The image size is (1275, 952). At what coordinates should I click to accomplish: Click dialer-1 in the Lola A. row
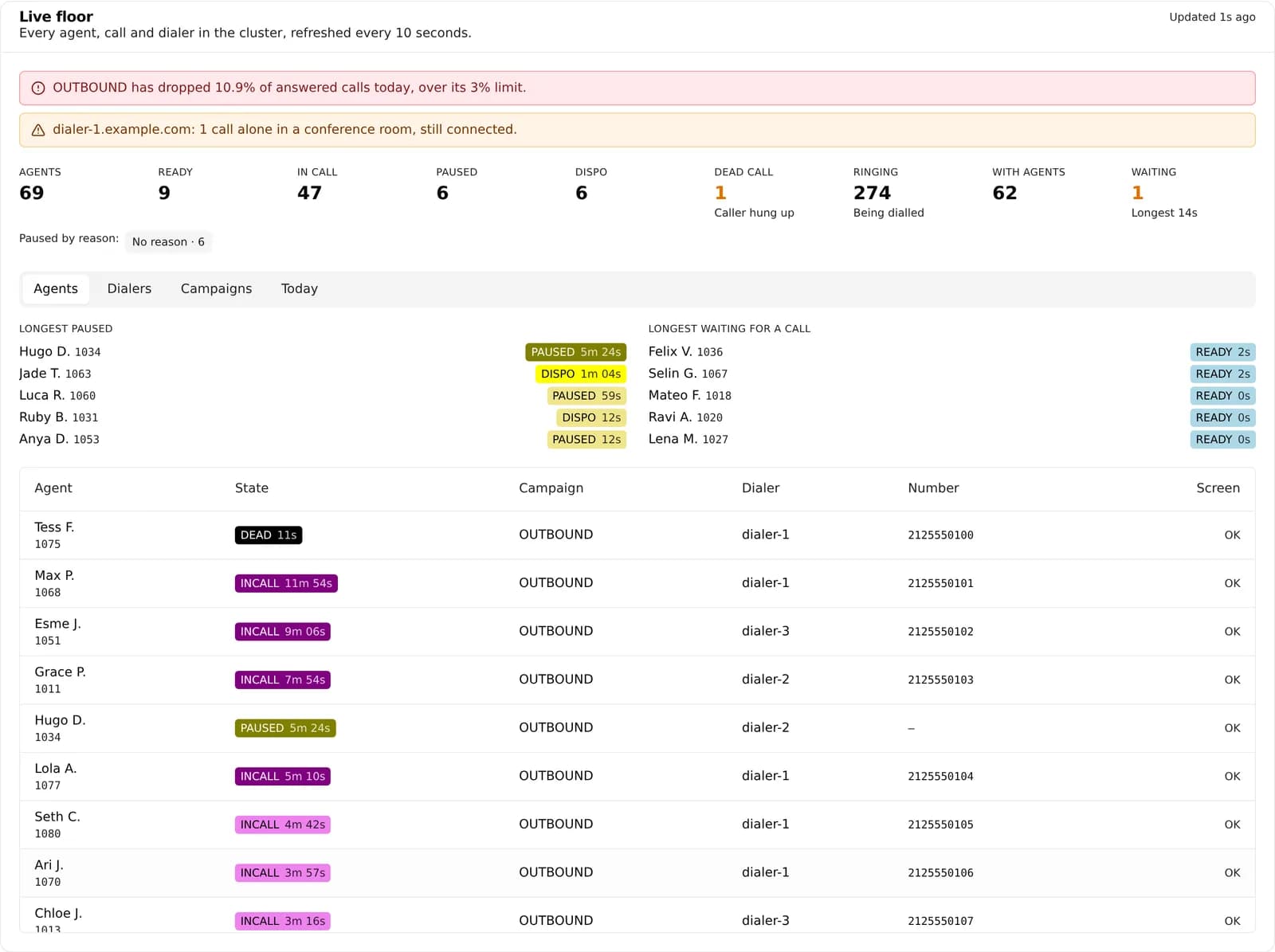point(765,776)
